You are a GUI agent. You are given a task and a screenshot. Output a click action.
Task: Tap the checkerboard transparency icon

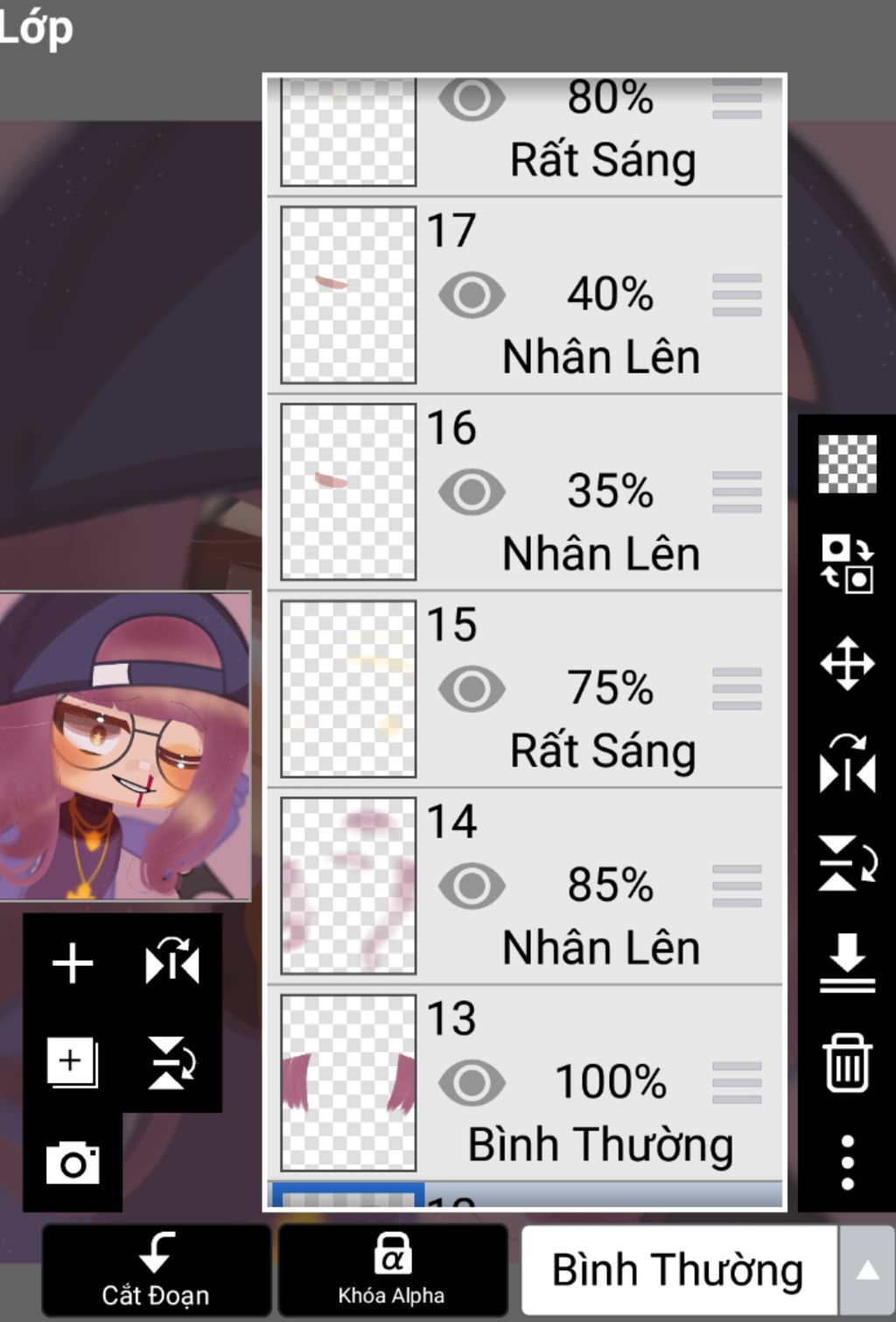(847, 464)
